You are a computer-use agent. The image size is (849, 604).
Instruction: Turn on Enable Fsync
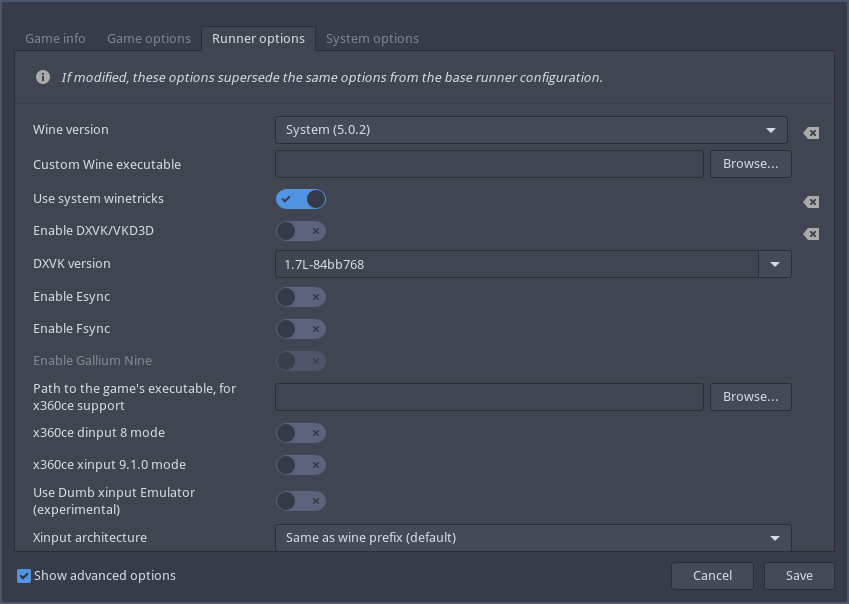click(x=301, y=329)
